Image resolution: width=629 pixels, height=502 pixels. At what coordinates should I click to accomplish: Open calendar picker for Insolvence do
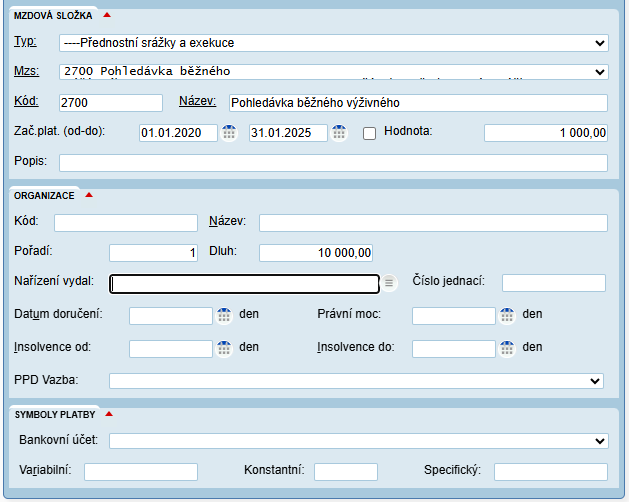508,348
